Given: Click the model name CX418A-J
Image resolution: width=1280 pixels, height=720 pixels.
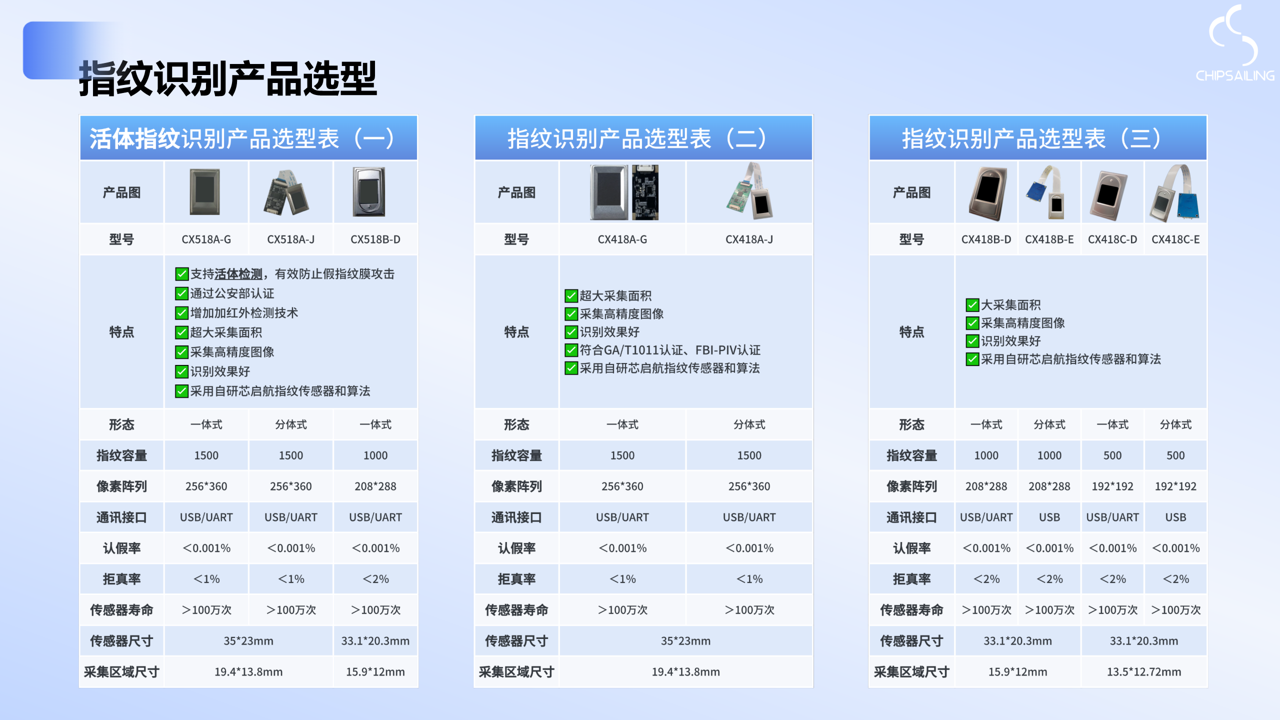Looking at the screenshot, I should pos(749,240).
